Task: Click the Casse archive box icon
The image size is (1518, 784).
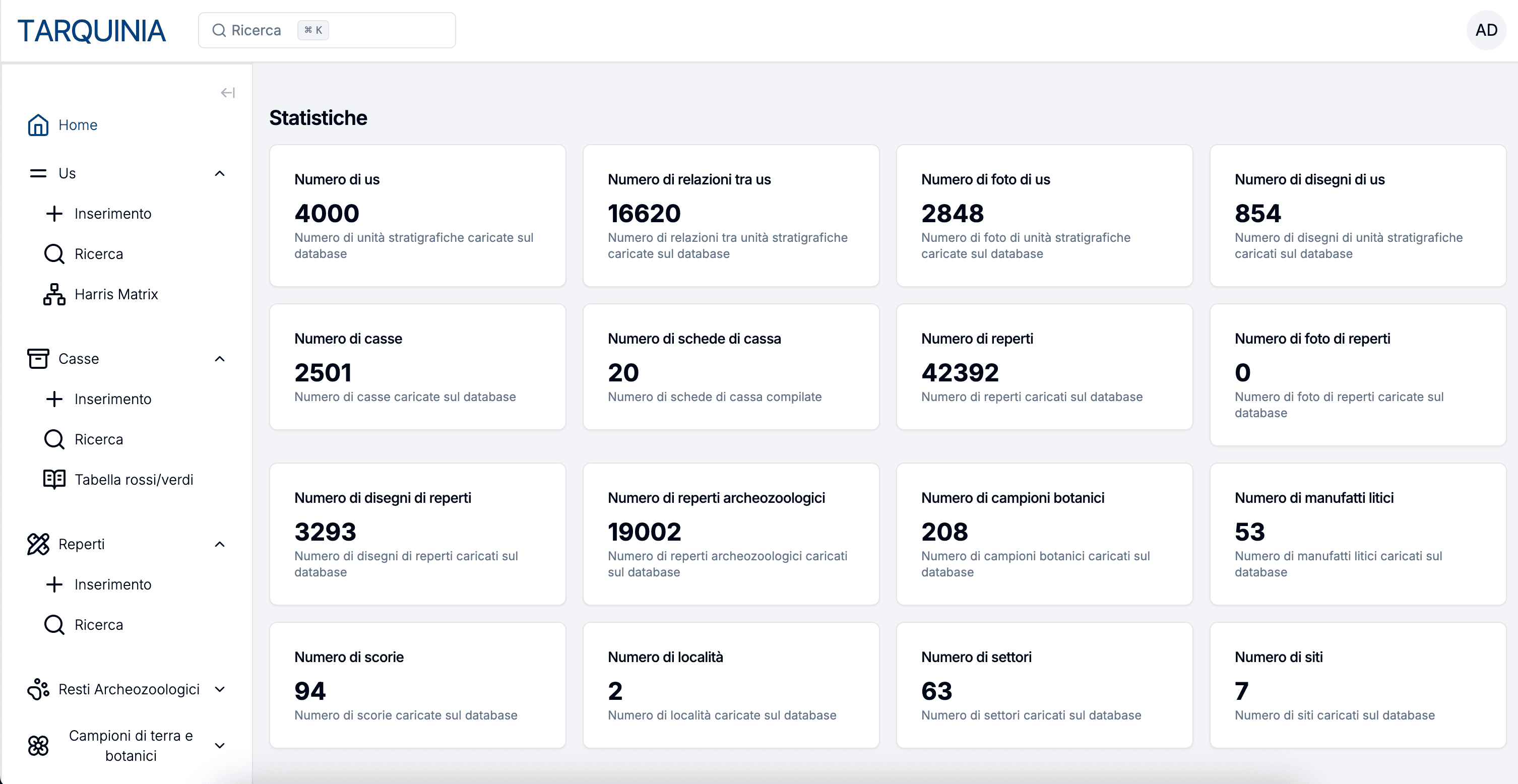Action: coord(38,358)
